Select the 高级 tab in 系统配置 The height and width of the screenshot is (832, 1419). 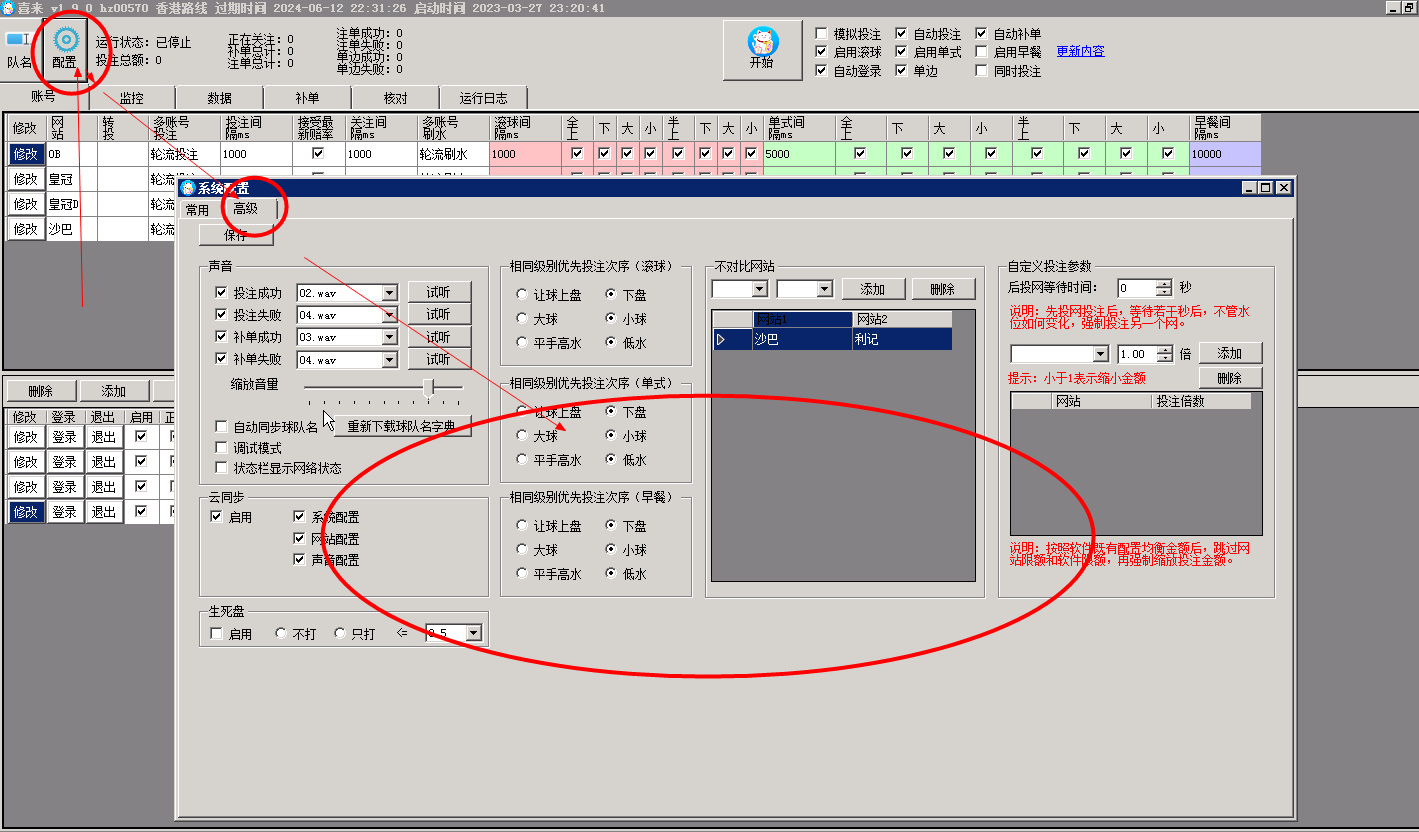246,209
